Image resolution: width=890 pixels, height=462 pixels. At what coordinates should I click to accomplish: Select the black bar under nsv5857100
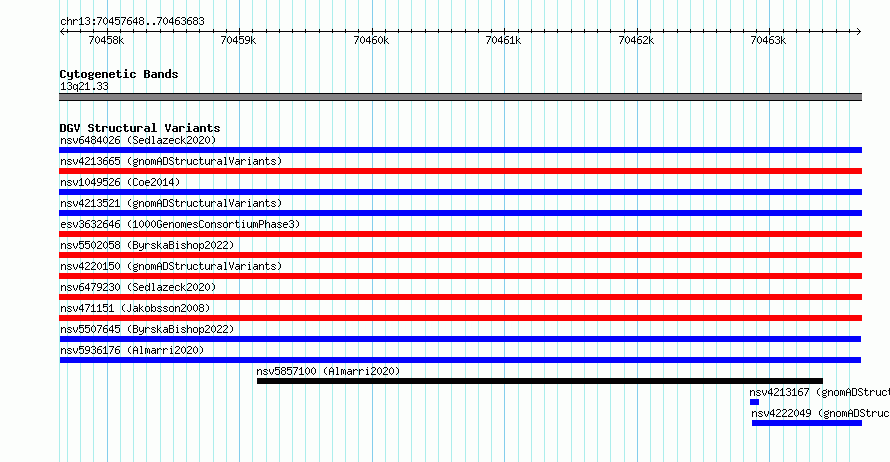[x=540, y=381]
